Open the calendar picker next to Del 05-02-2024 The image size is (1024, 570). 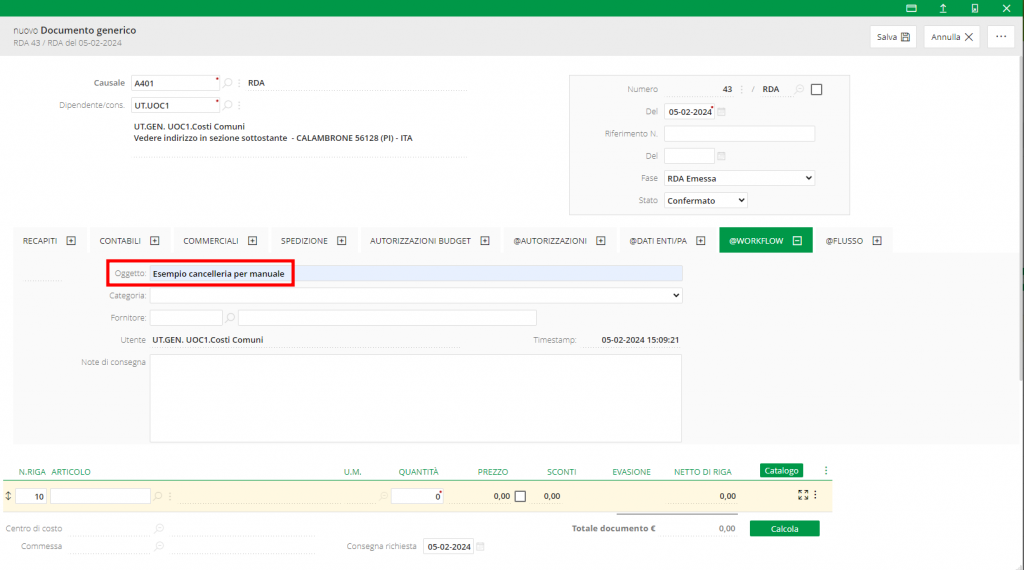click(722, 112)
